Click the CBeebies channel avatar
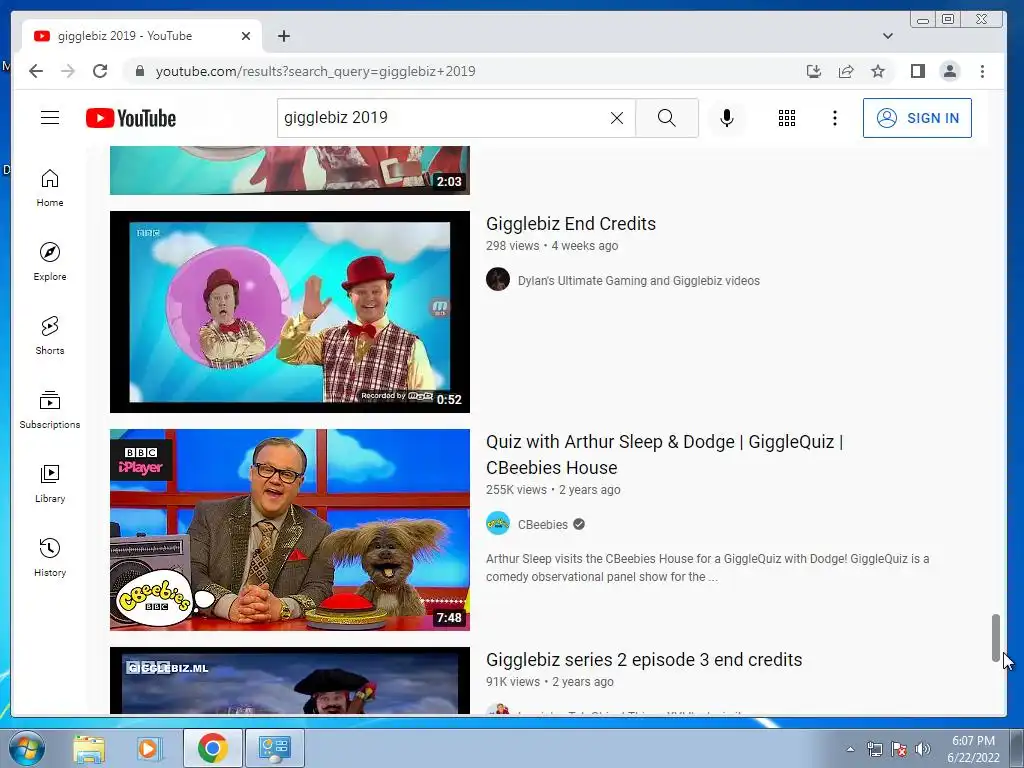 point(498,523)
